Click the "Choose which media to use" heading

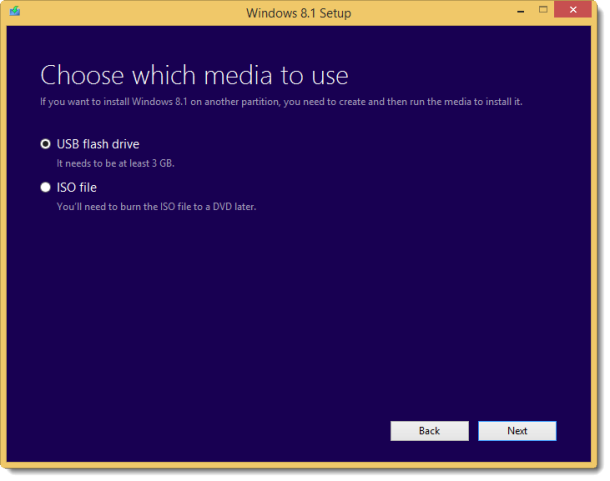tap(194, 75)
